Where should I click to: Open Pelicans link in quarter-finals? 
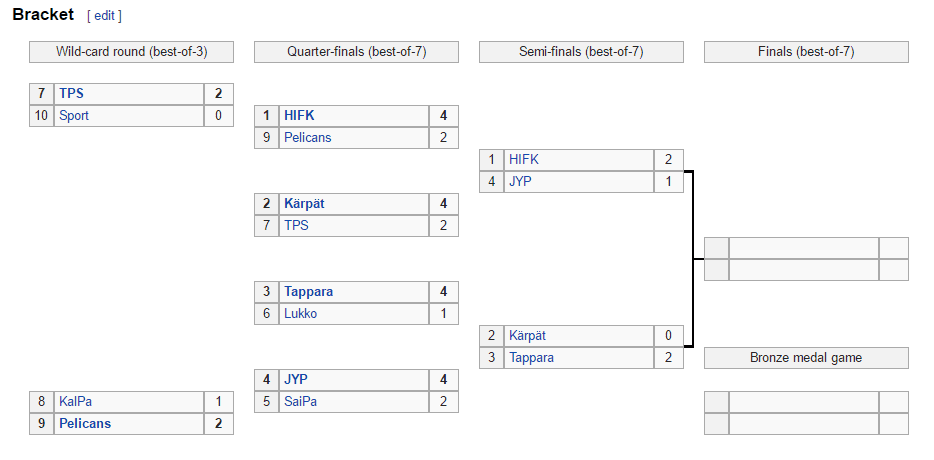pyautogui.click(x=308, y=138)
